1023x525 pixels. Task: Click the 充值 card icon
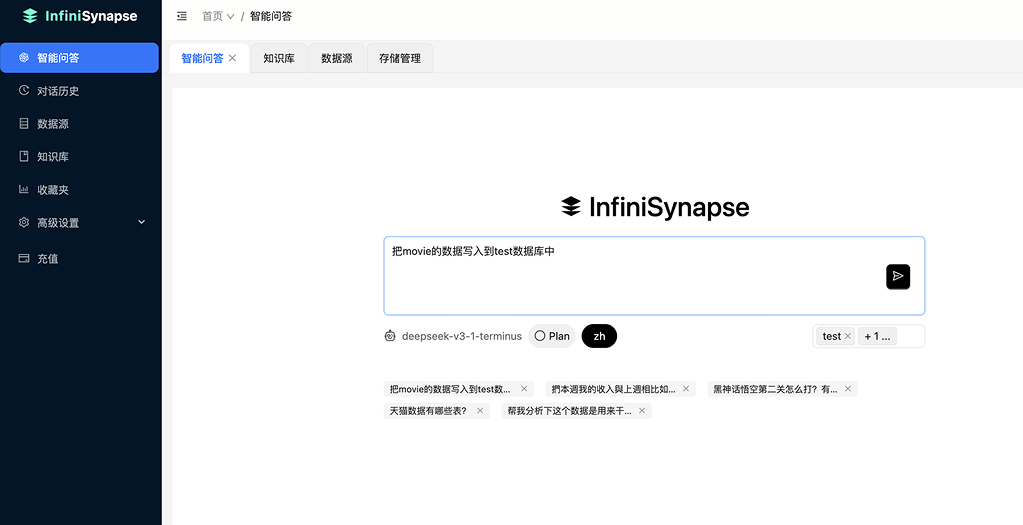(x=24, y=258)
